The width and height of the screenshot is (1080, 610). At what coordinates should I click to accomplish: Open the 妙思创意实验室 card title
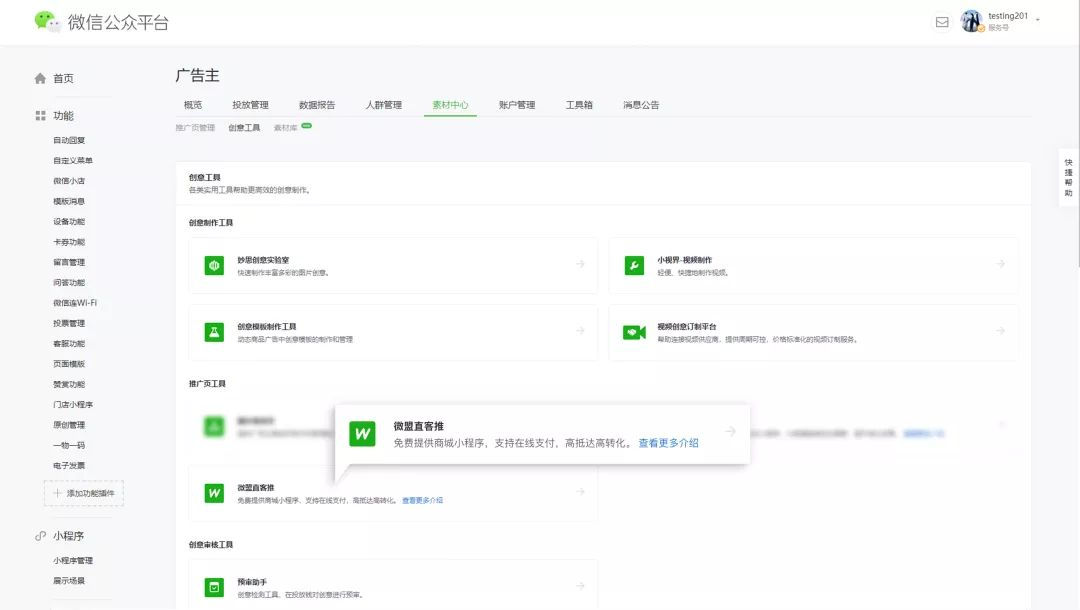click(x=263, y=260)
